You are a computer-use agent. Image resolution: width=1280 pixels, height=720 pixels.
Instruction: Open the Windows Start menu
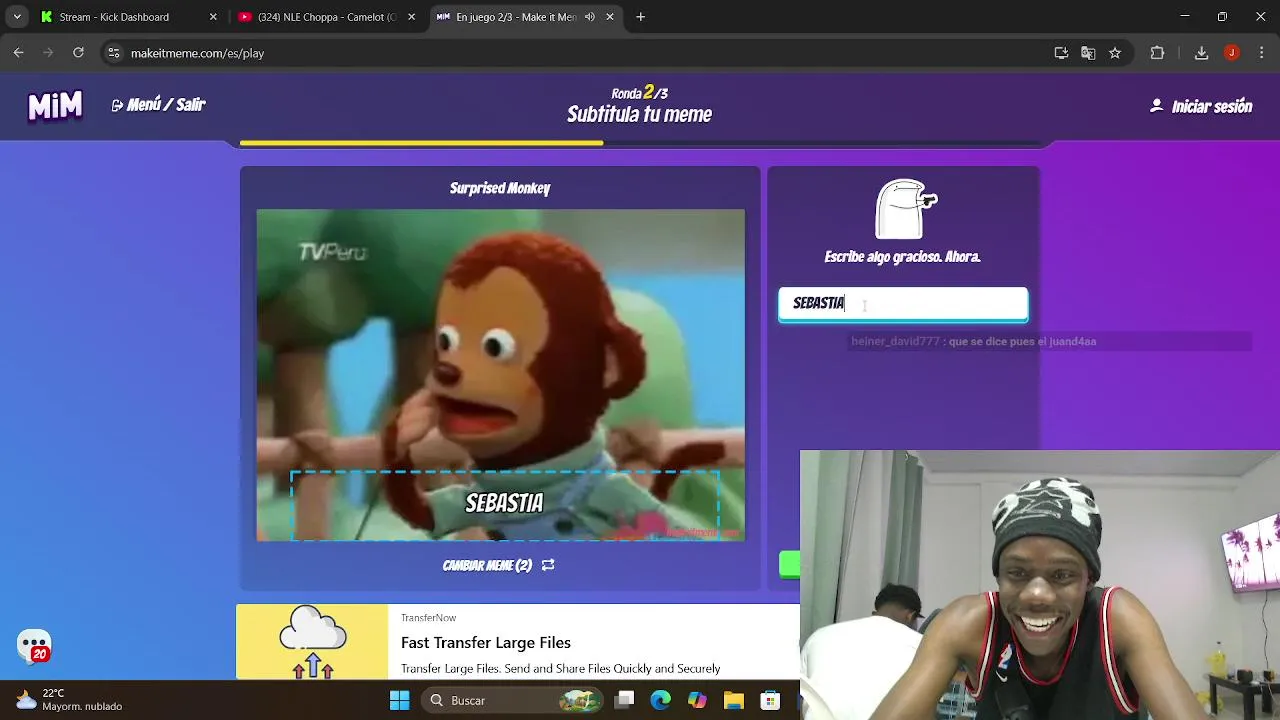(399, 700)
